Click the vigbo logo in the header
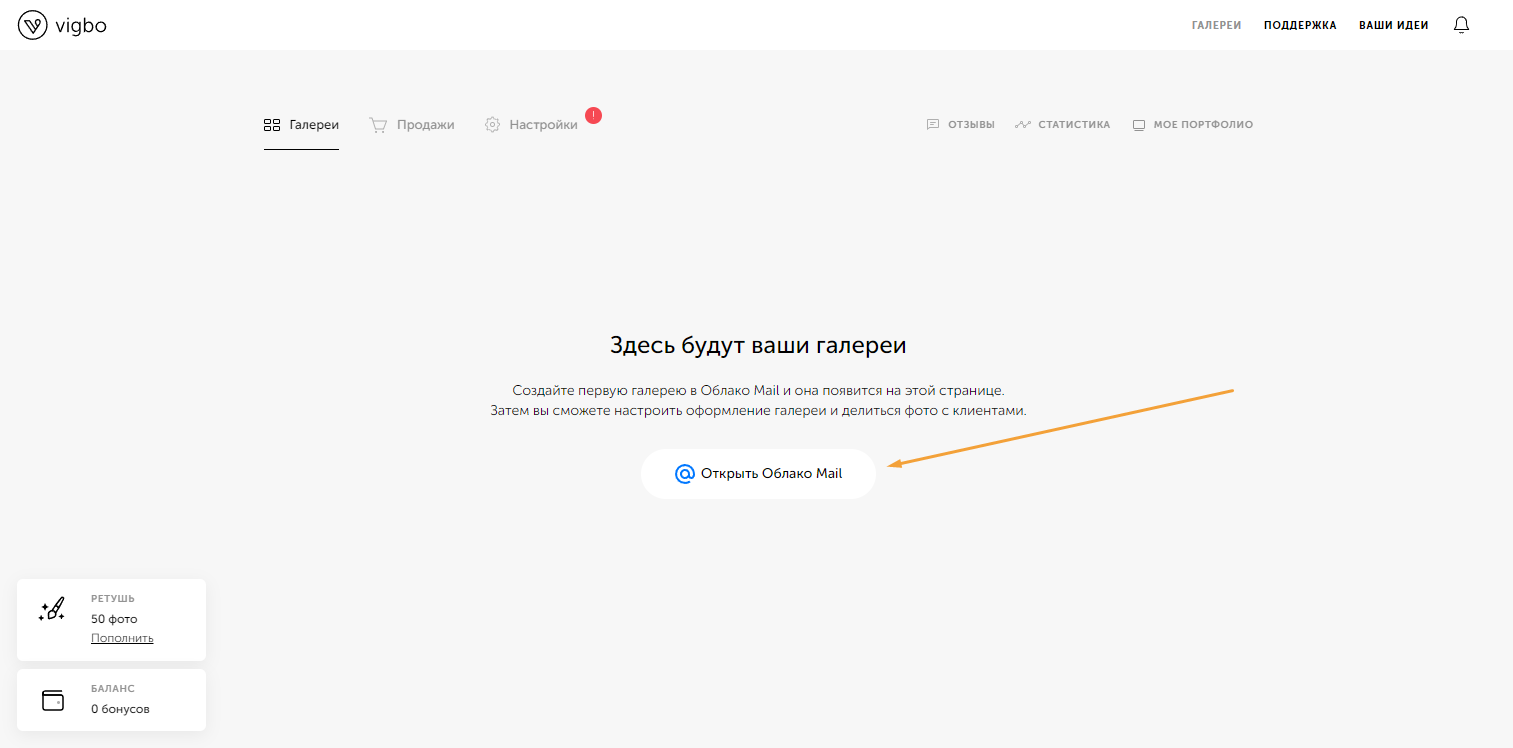 (62, 25)
